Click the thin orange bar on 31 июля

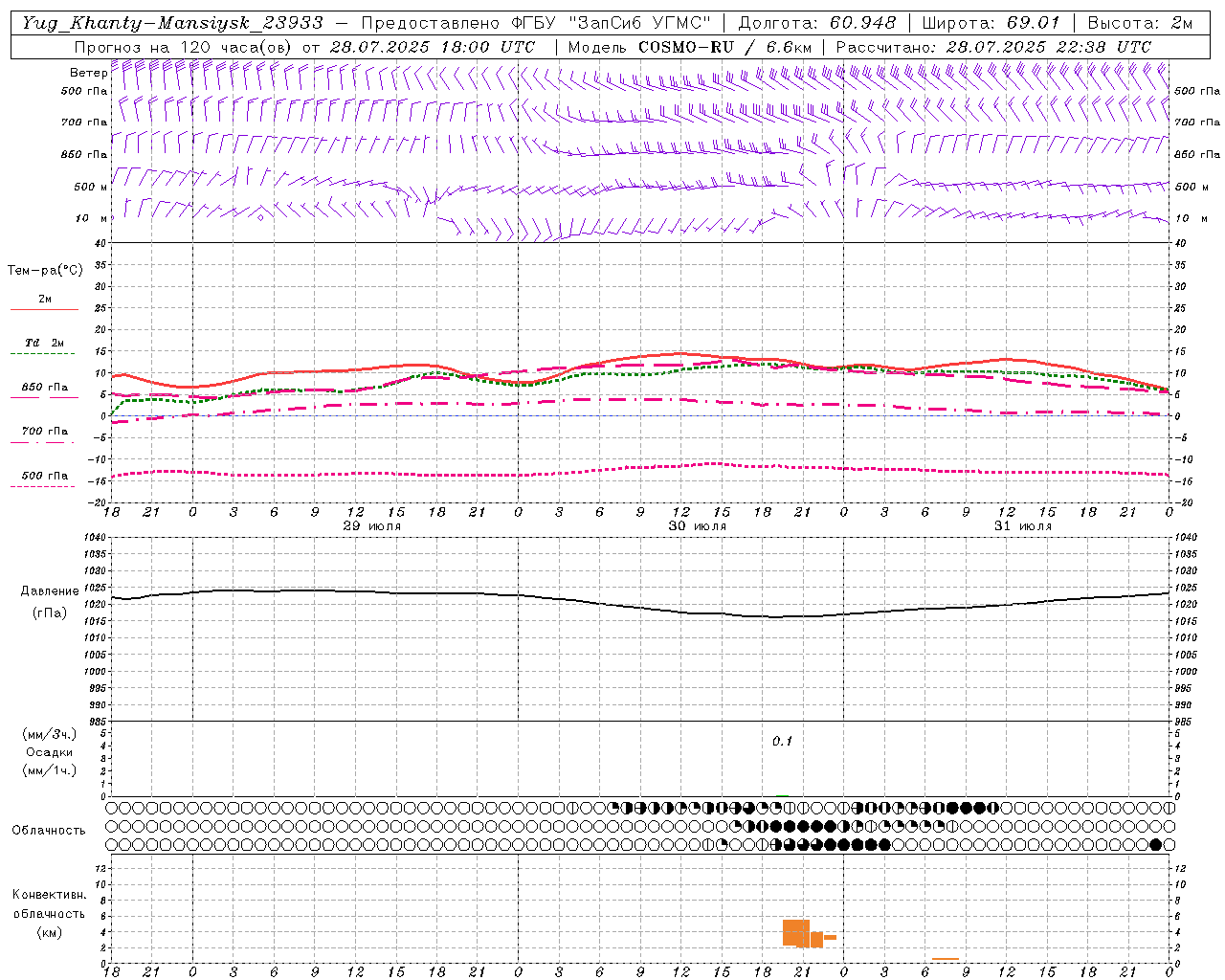point(946,959)
